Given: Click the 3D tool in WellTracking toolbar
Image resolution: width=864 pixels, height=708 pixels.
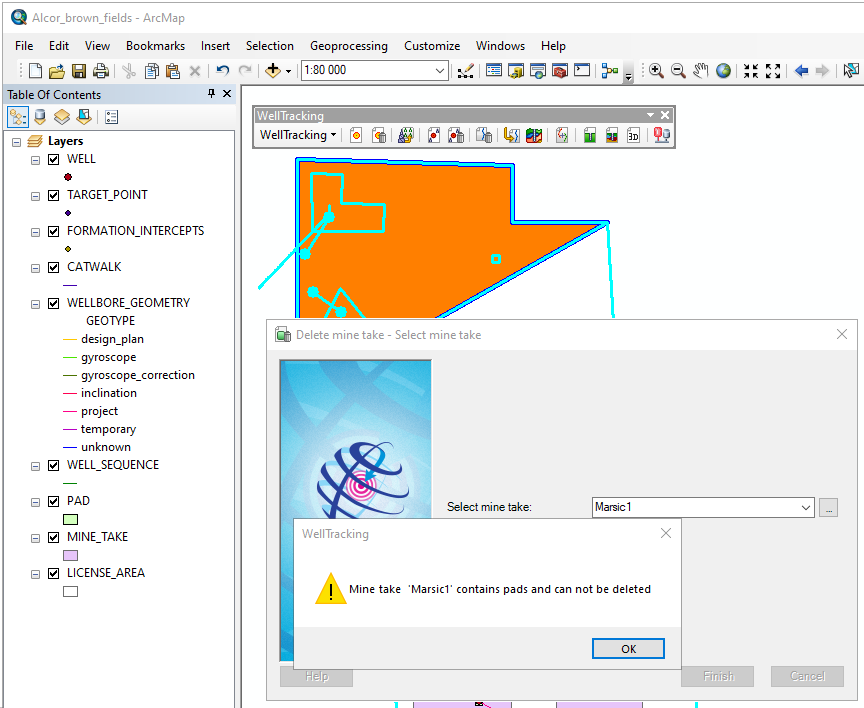Looking at the screenshot, I should pos(633,136).
